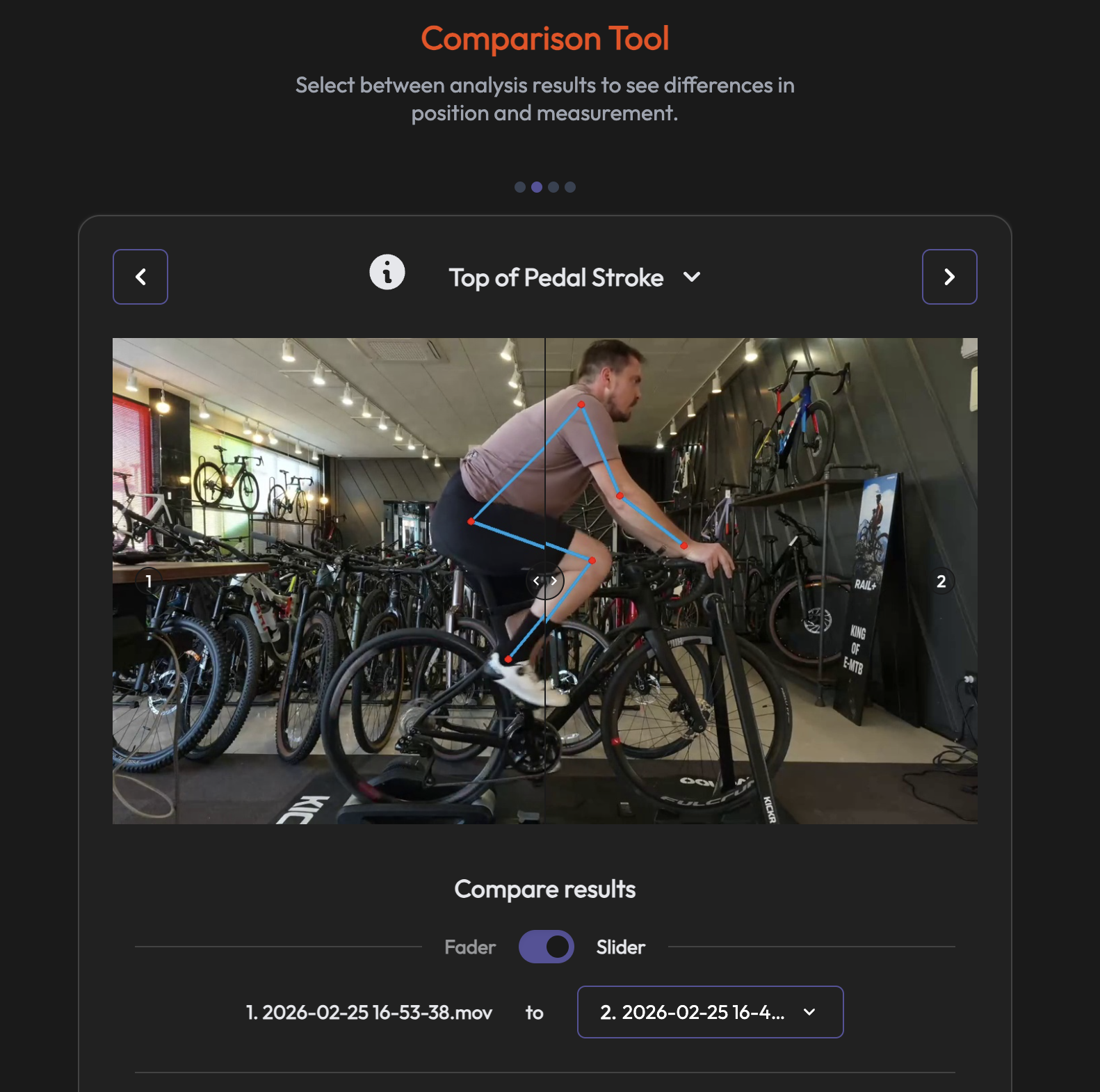1100x1092 pixels.
Task: Click the Comparison Tool title
Action: click(545, 38)
